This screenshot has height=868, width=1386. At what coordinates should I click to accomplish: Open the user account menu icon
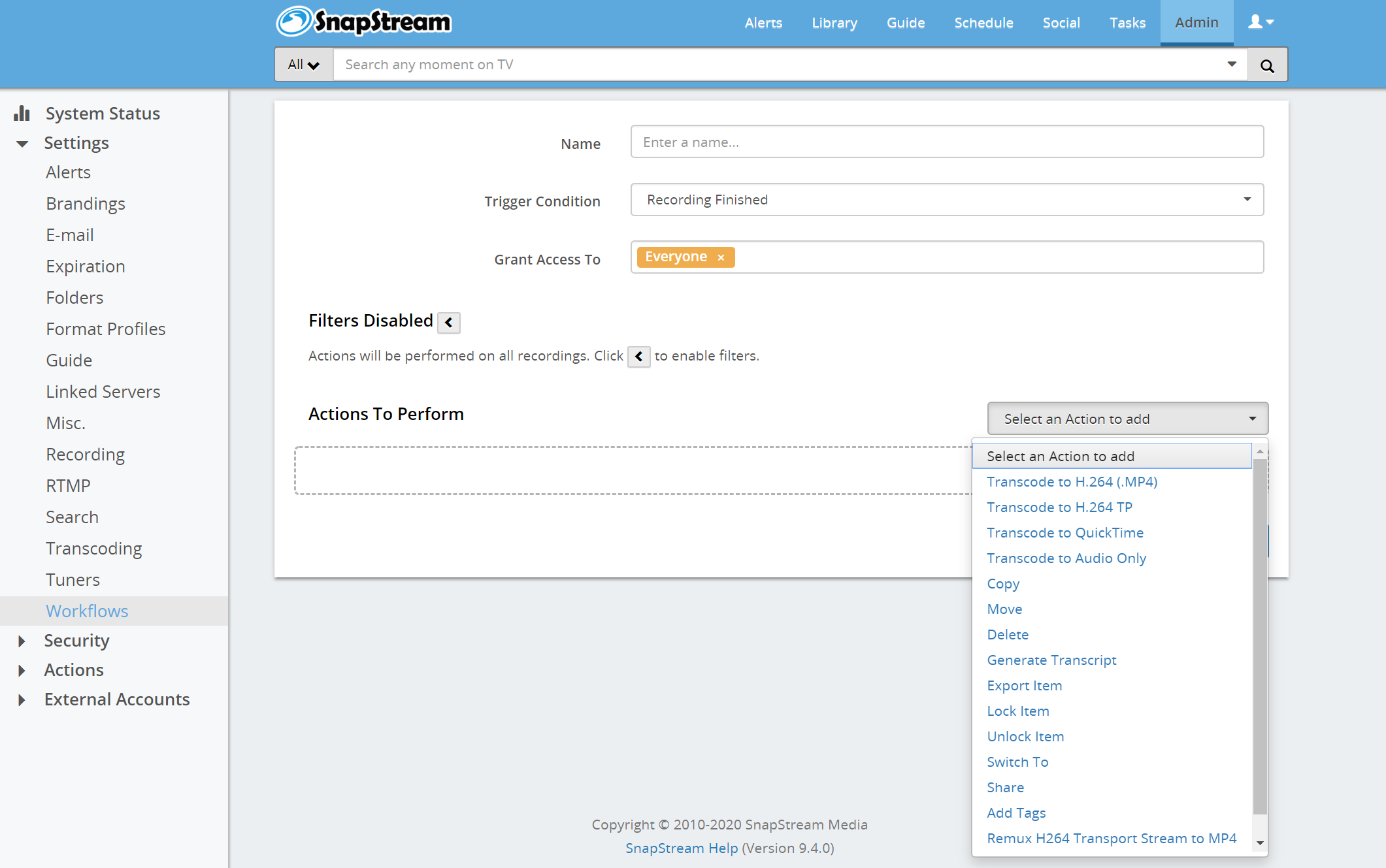[1261, 22]
